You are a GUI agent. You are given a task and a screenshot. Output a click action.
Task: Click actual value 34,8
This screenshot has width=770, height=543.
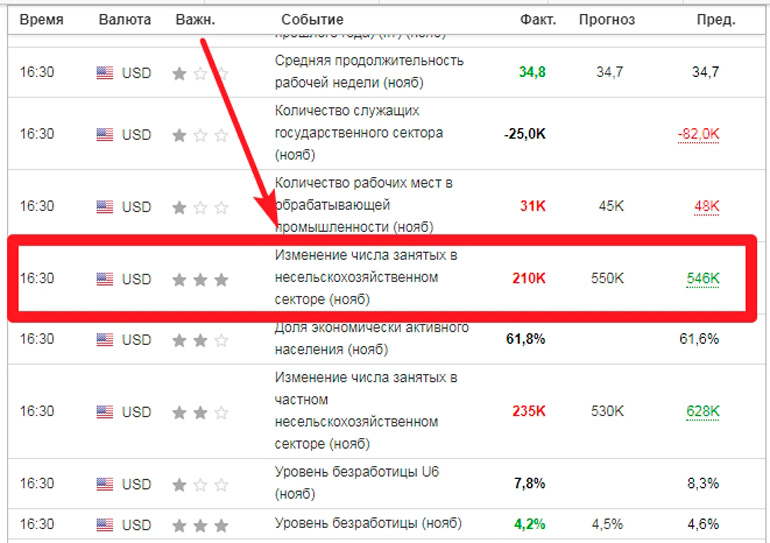pos(532,72)
